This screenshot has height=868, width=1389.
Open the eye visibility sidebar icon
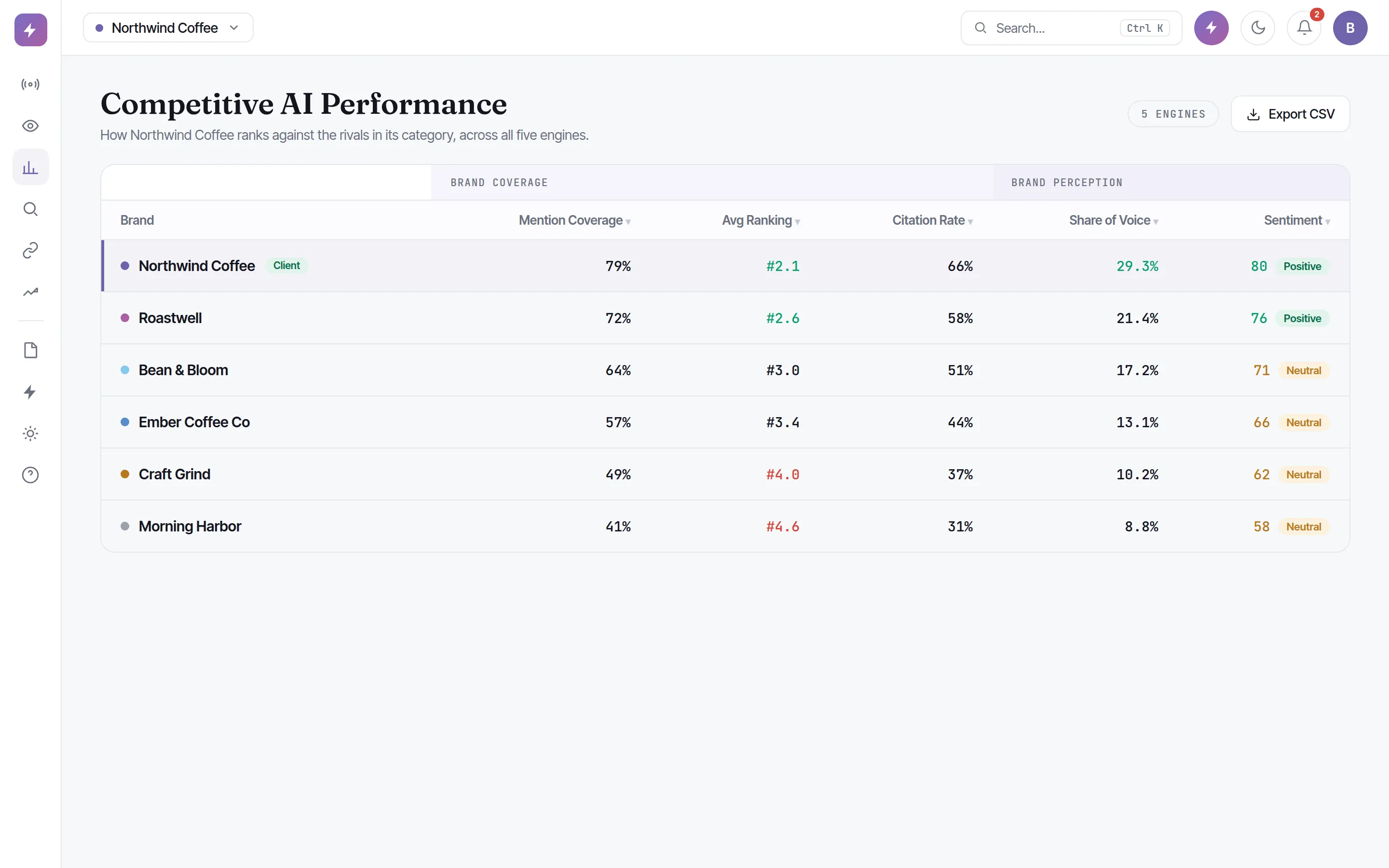30,126
